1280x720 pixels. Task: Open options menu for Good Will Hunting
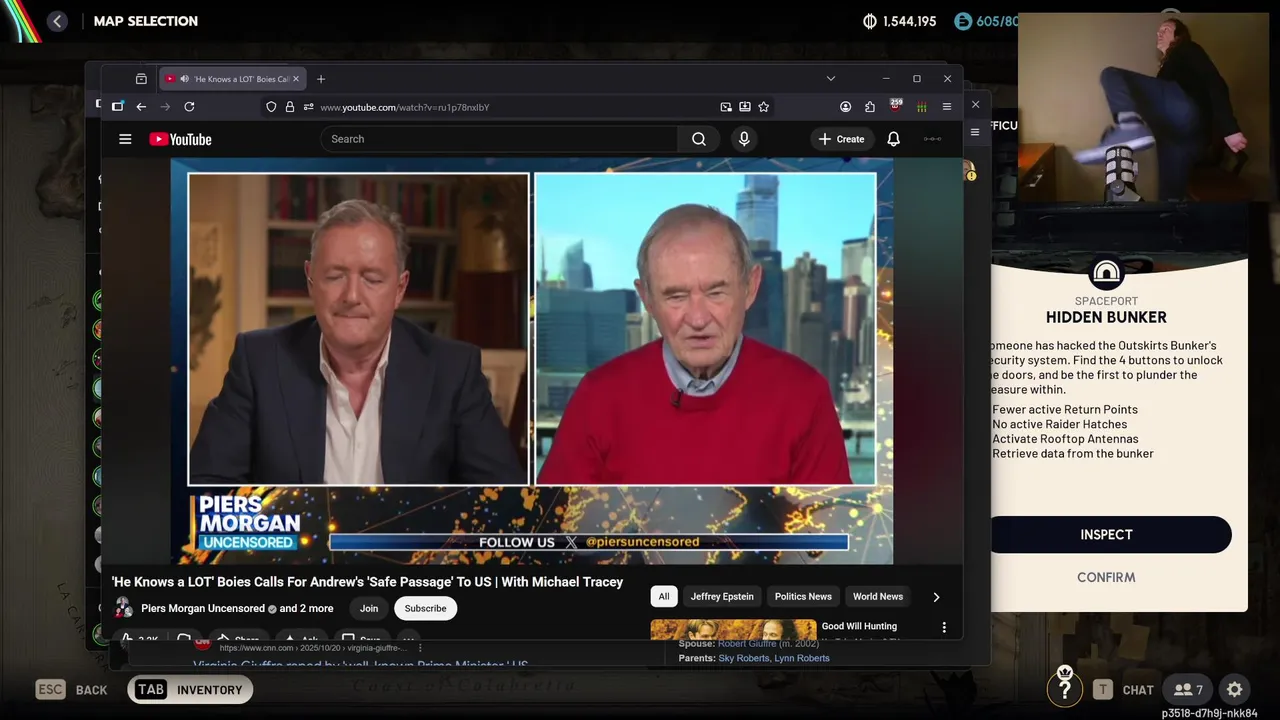pos(944,627)
